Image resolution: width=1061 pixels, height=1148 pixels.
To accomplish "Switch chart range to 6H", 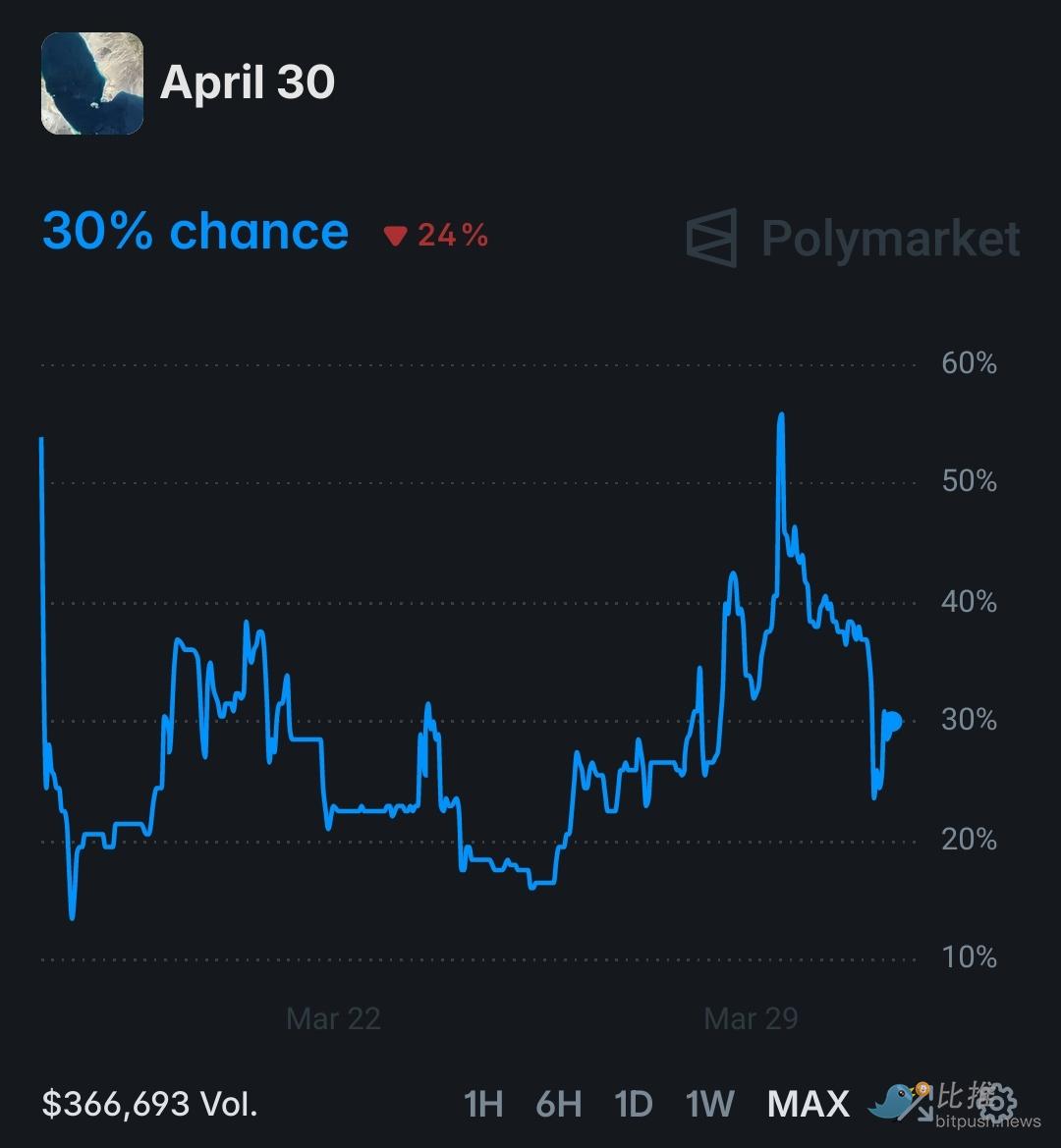I will click(x=558, y=1104).
